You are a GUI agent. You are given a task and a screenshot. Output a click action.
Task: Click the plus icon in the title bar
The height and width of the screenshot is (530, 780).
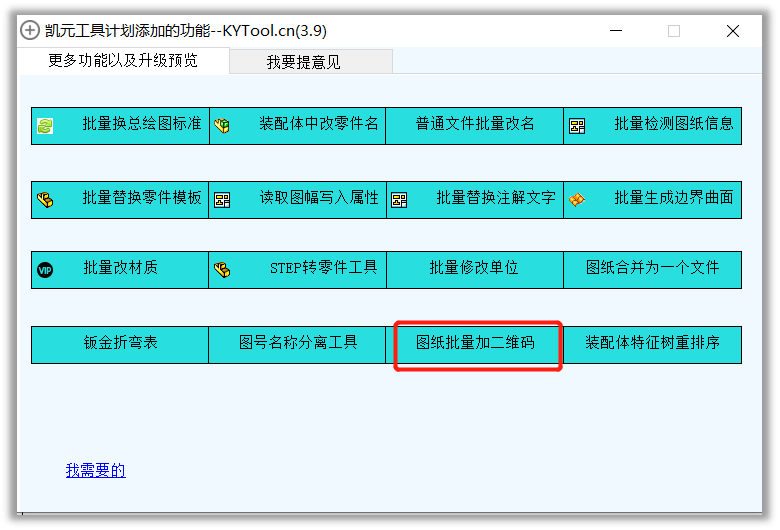pos(30,30)
